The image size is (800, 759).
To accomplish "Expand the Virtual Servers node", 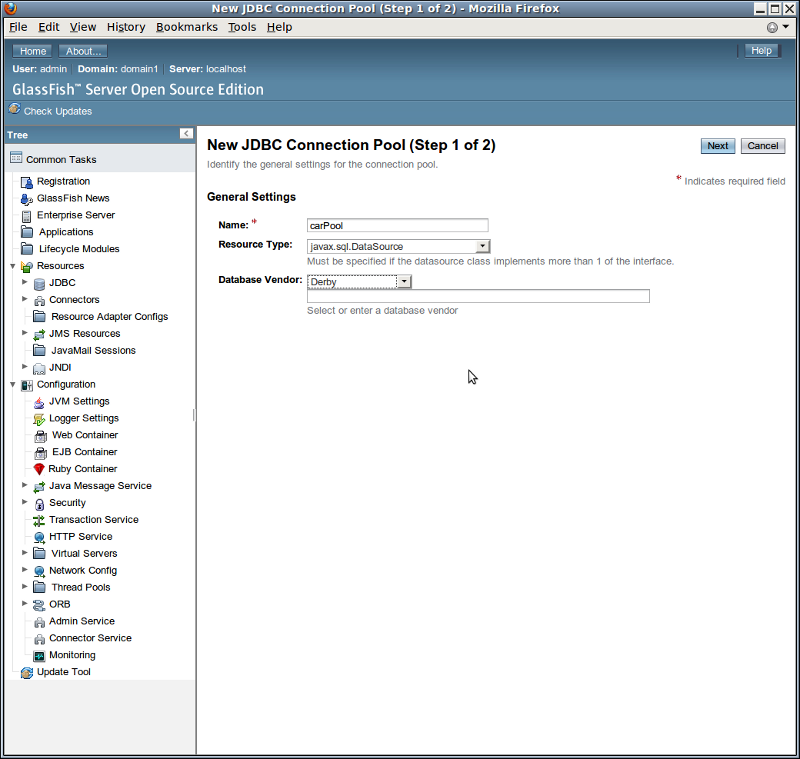I will pyautogui.click(x=24, y=552).
